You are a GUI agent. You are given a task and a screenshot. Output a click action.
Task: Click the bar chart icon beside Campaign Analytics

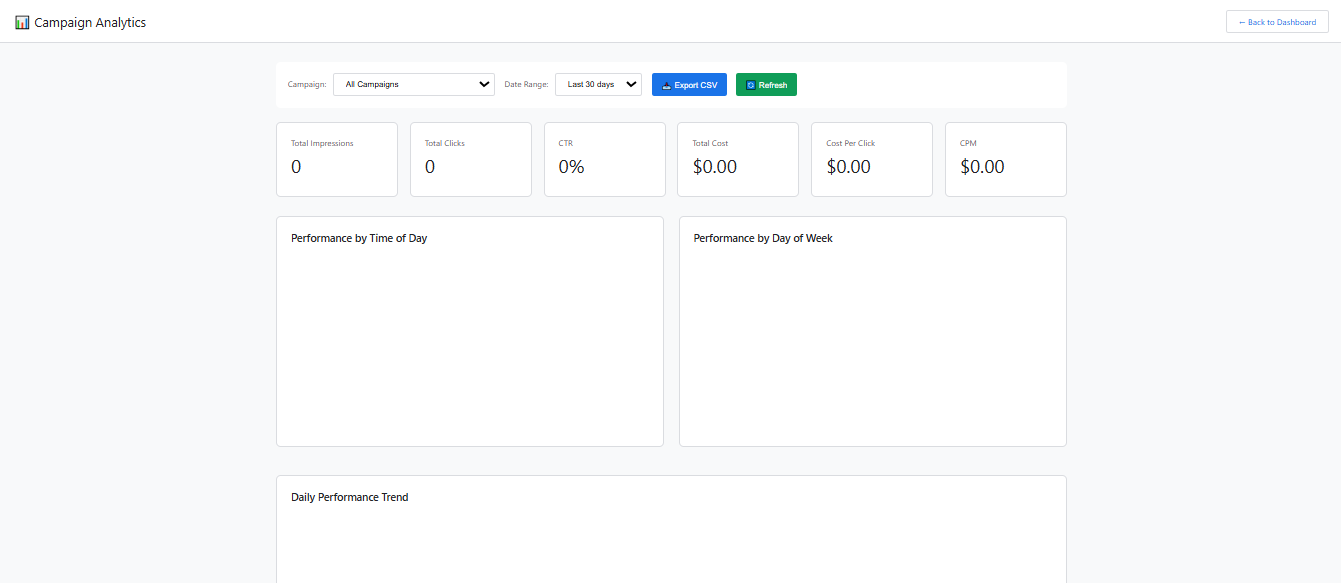tap(22, 22)
